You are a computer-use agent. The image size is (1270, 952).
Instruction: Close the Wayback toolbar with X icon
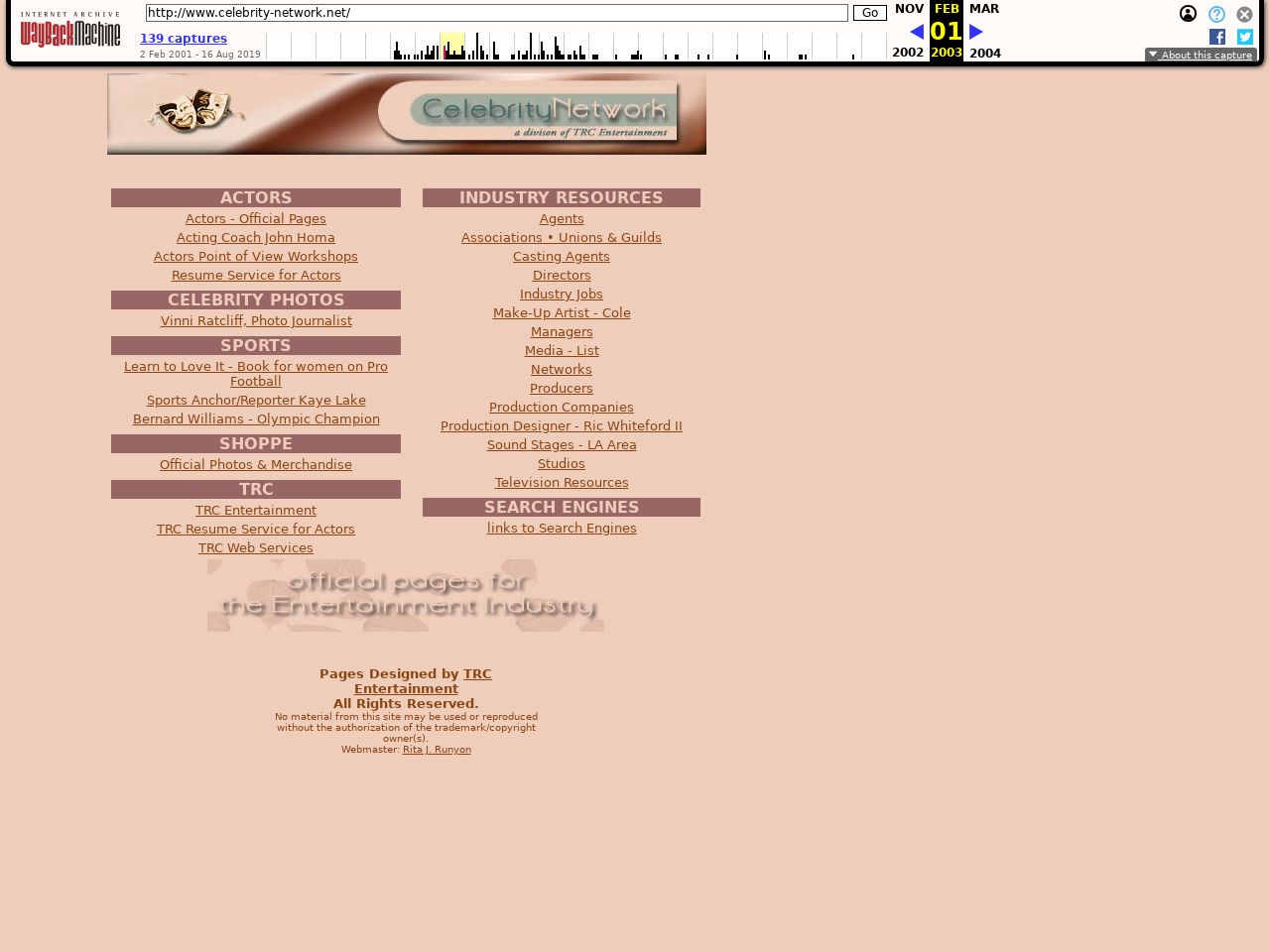[x=1244, y=14]
